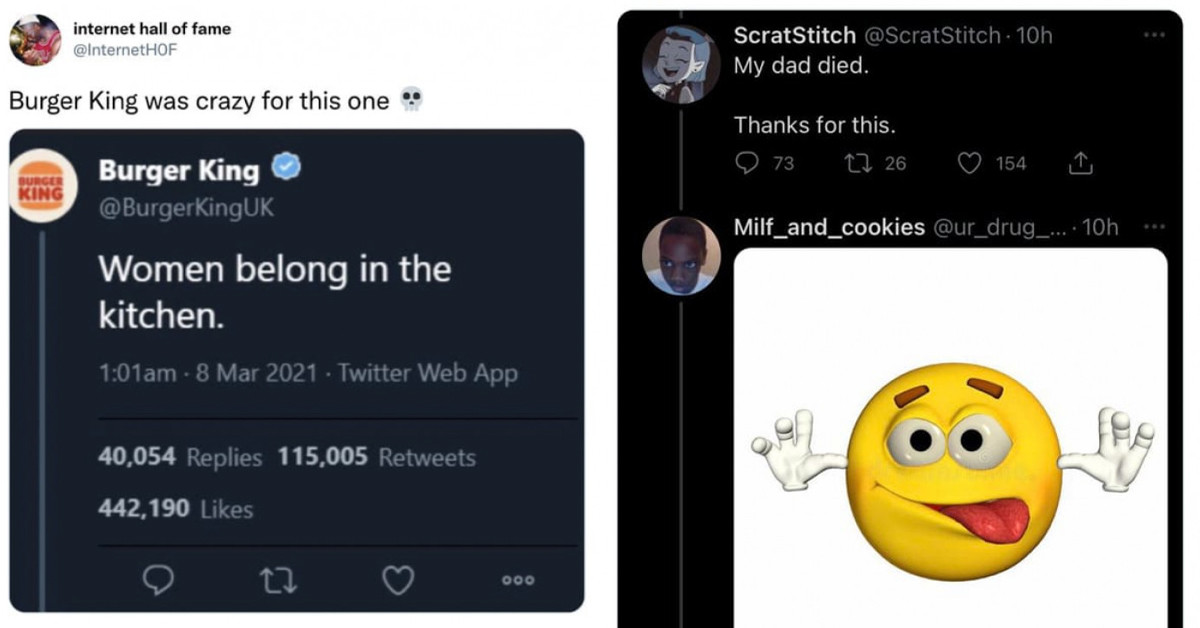Click the skull emoji in the caption
1200x628 pixels.
point(410,99)
